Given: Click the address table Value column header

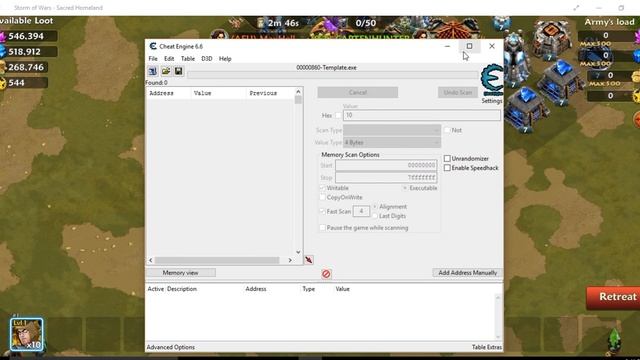Looking at the screenshot, I should pos(342,289).
